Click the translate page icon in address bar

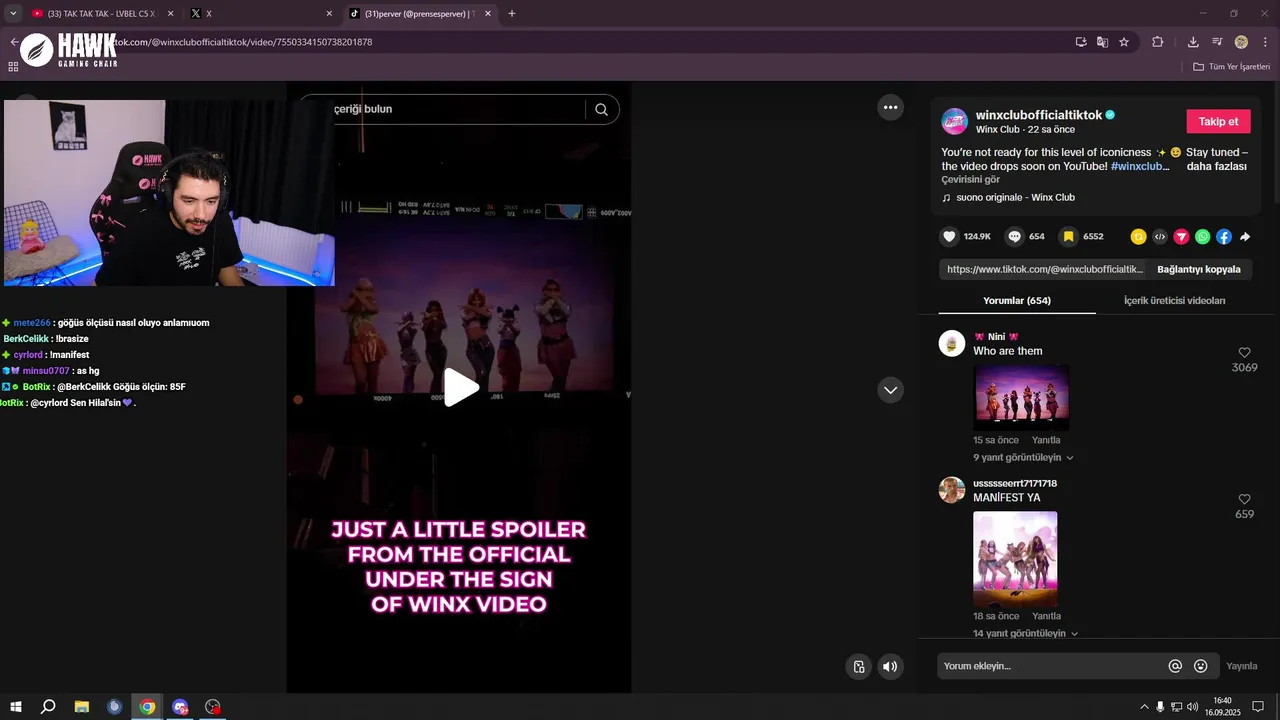(x=1102, y=42)
